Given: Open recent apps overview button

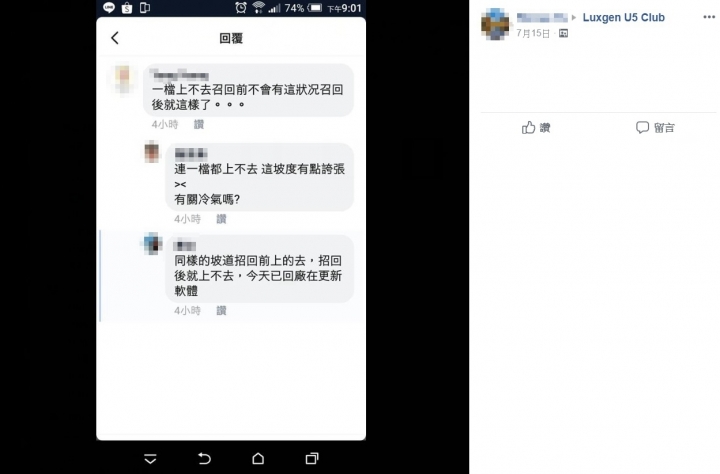Looking at the screenshot, I should (312, 458).
